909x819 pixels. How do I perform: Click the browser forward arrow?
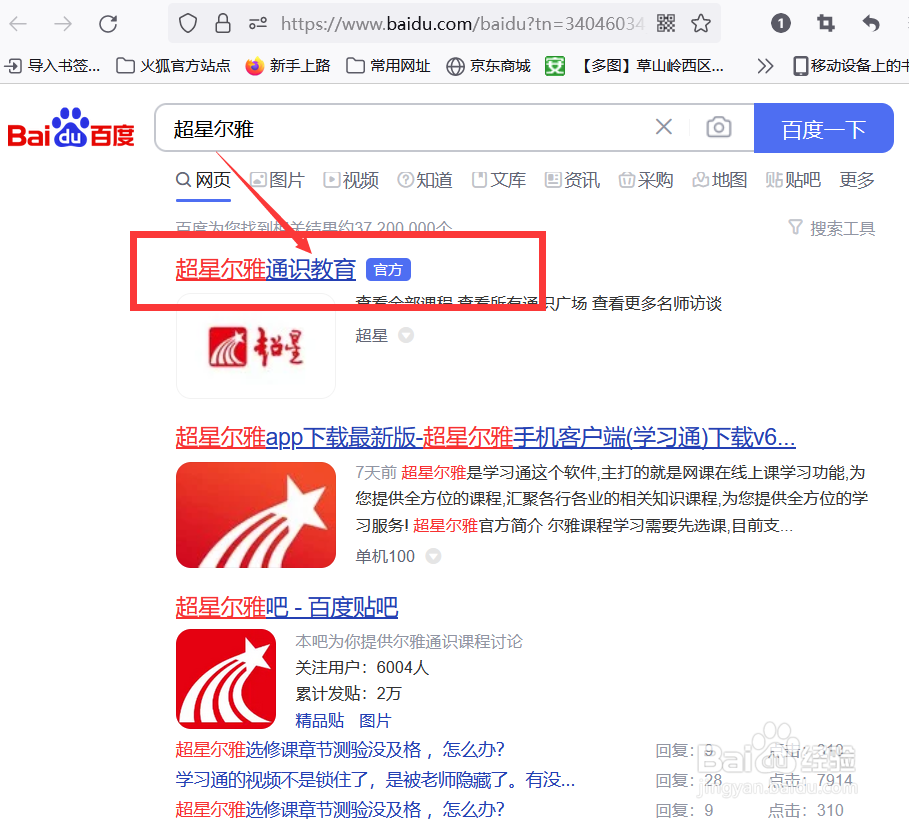(63, 24)
